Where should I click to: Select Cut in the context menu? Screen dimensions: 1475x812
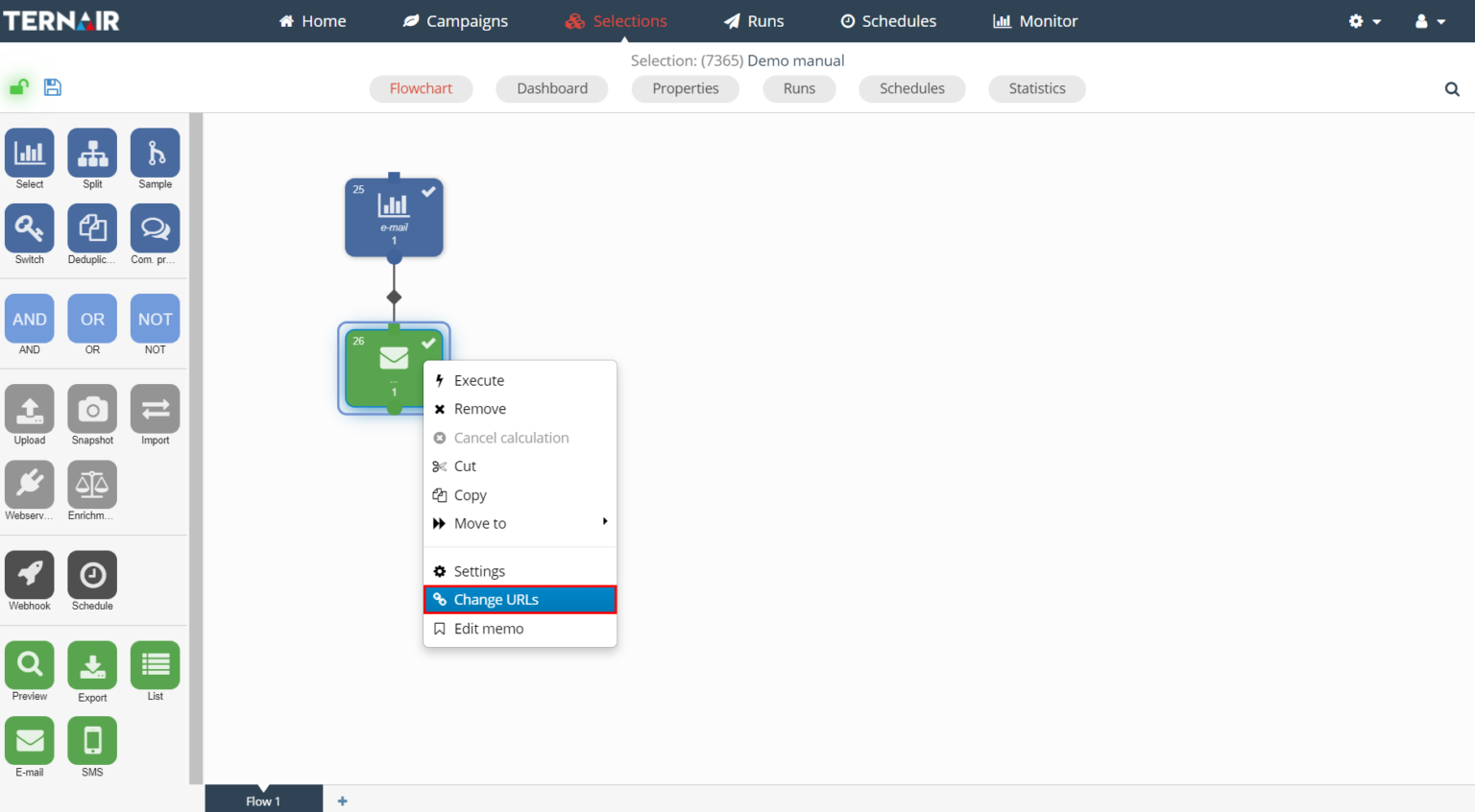pos(520,466)
